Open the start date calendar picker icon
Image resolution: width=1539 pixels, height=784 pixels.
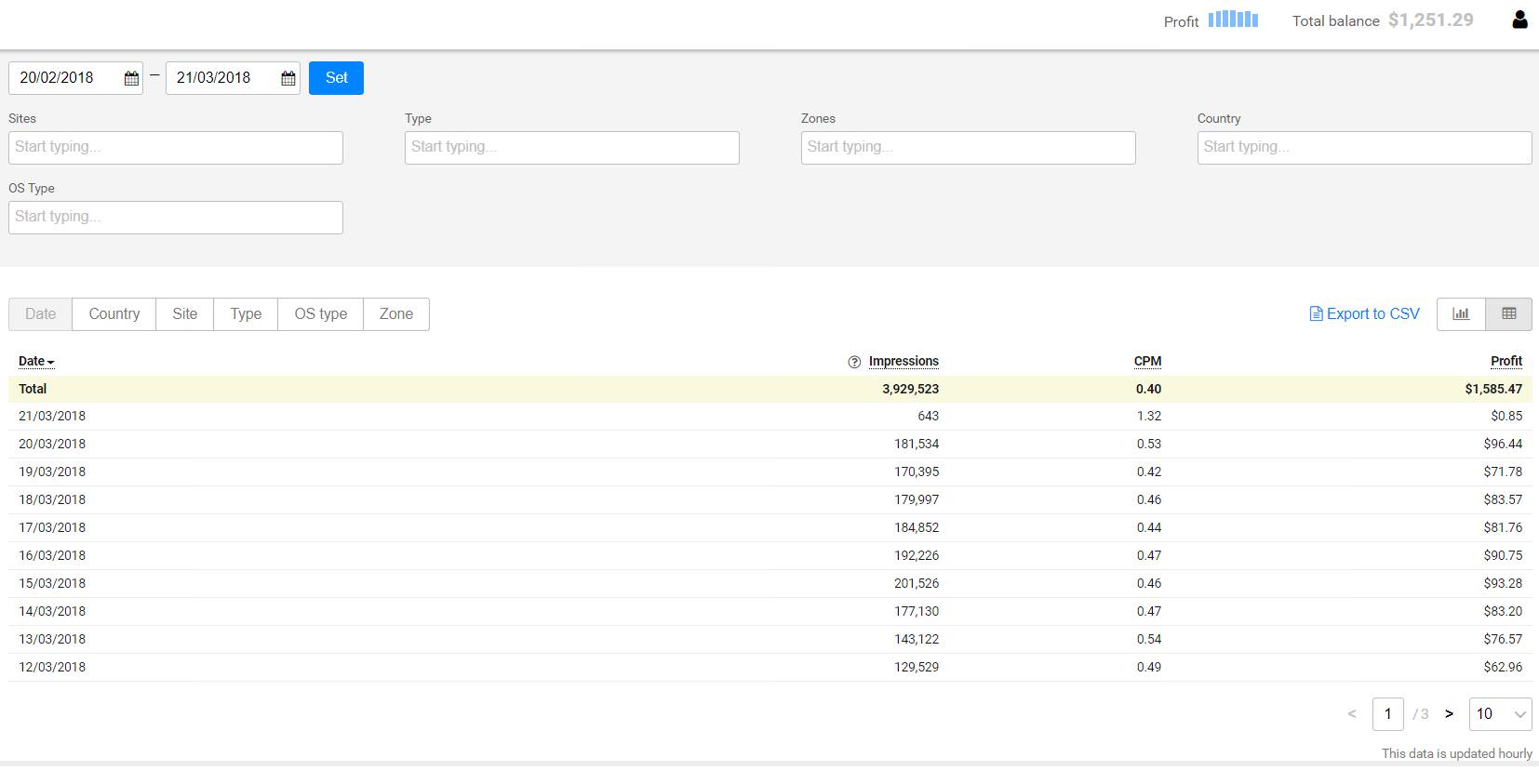click(x=131, y=79)
